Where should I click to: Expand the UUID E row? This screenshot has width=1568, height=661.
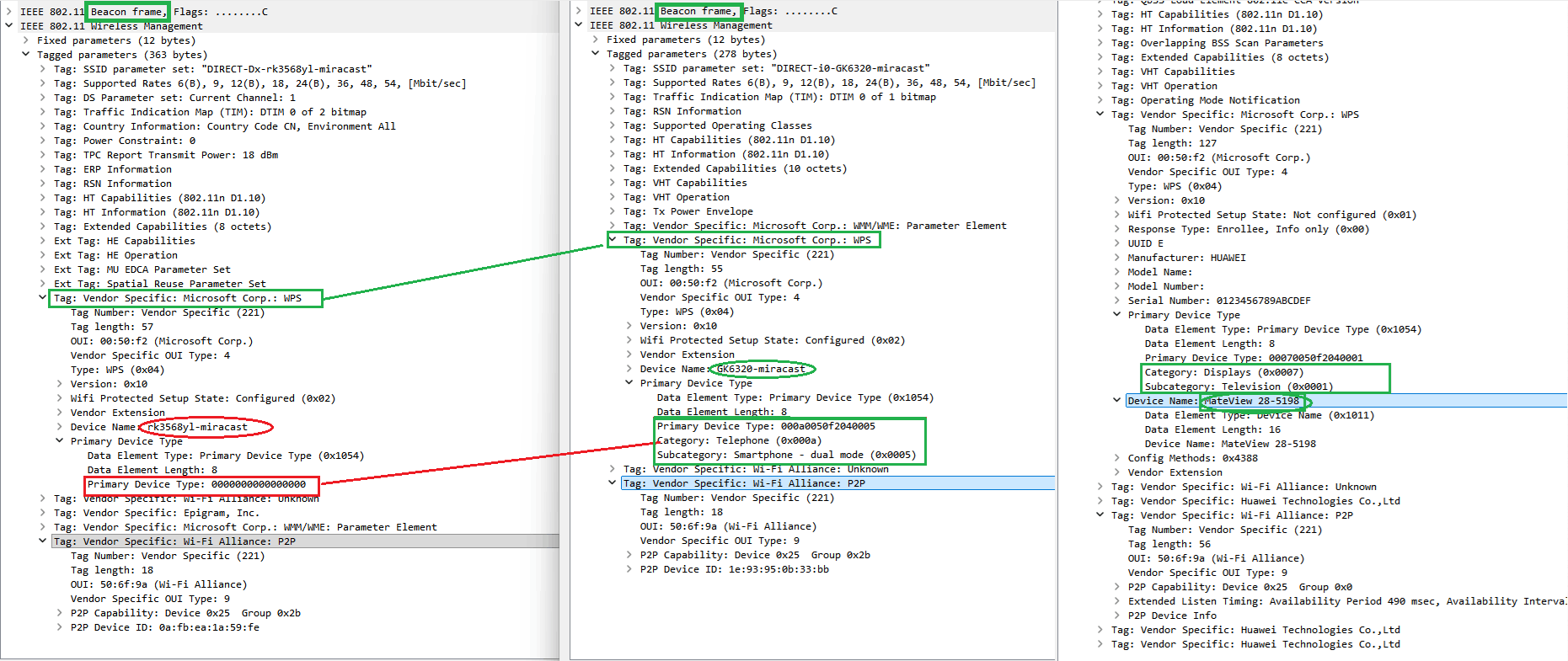1117,243
